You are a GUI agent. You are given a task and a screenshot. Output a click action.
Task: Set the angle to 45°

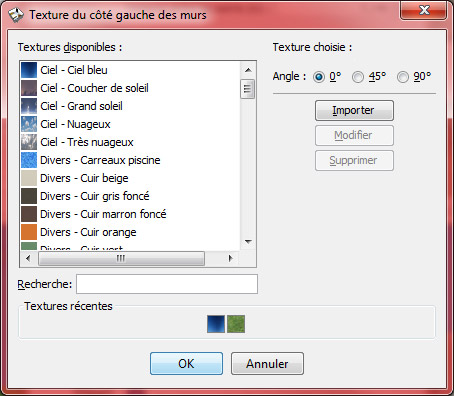coord(358,77)
